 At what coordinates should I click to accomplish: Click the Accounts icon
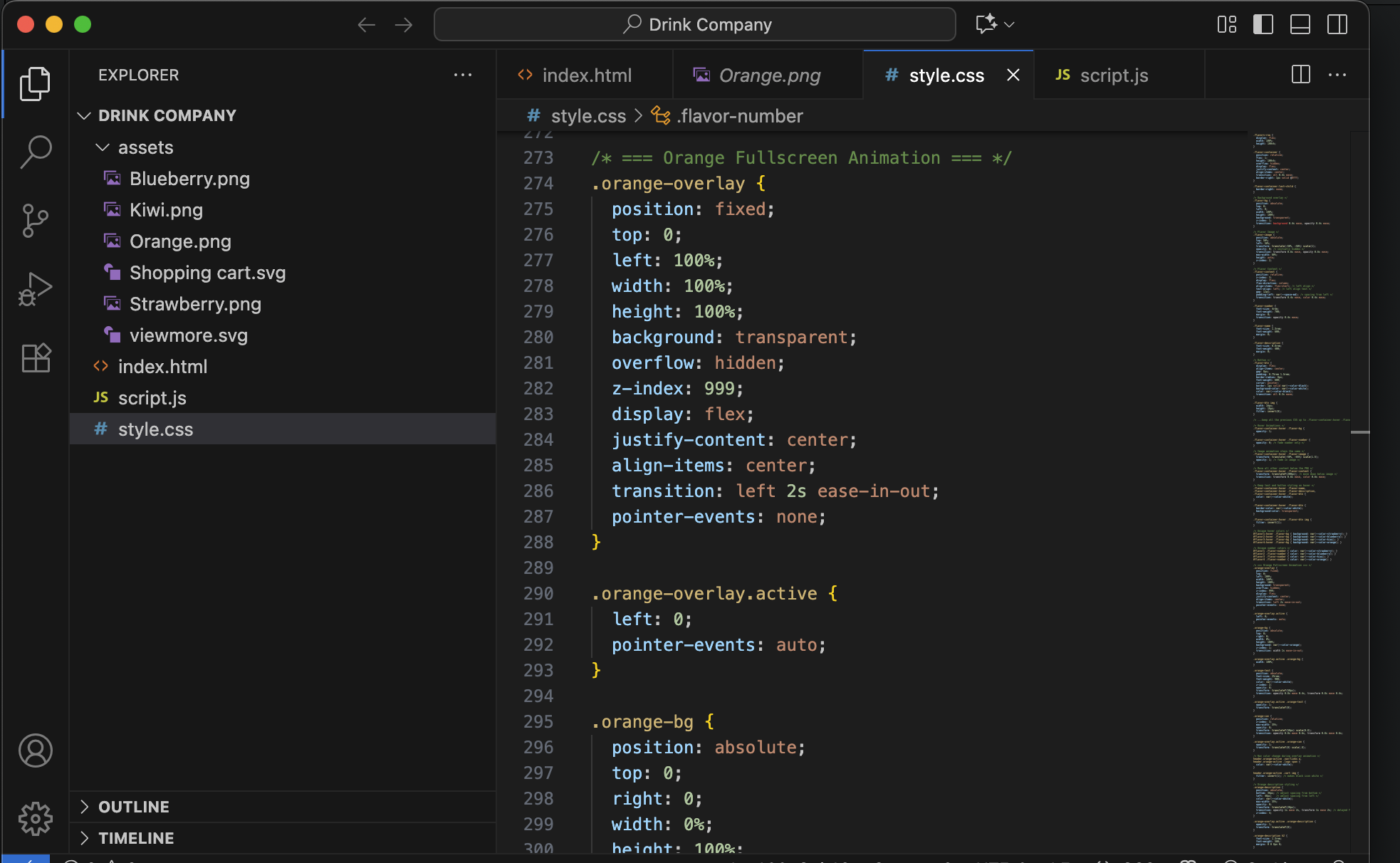pyautogui.click(x=35, y=750)
